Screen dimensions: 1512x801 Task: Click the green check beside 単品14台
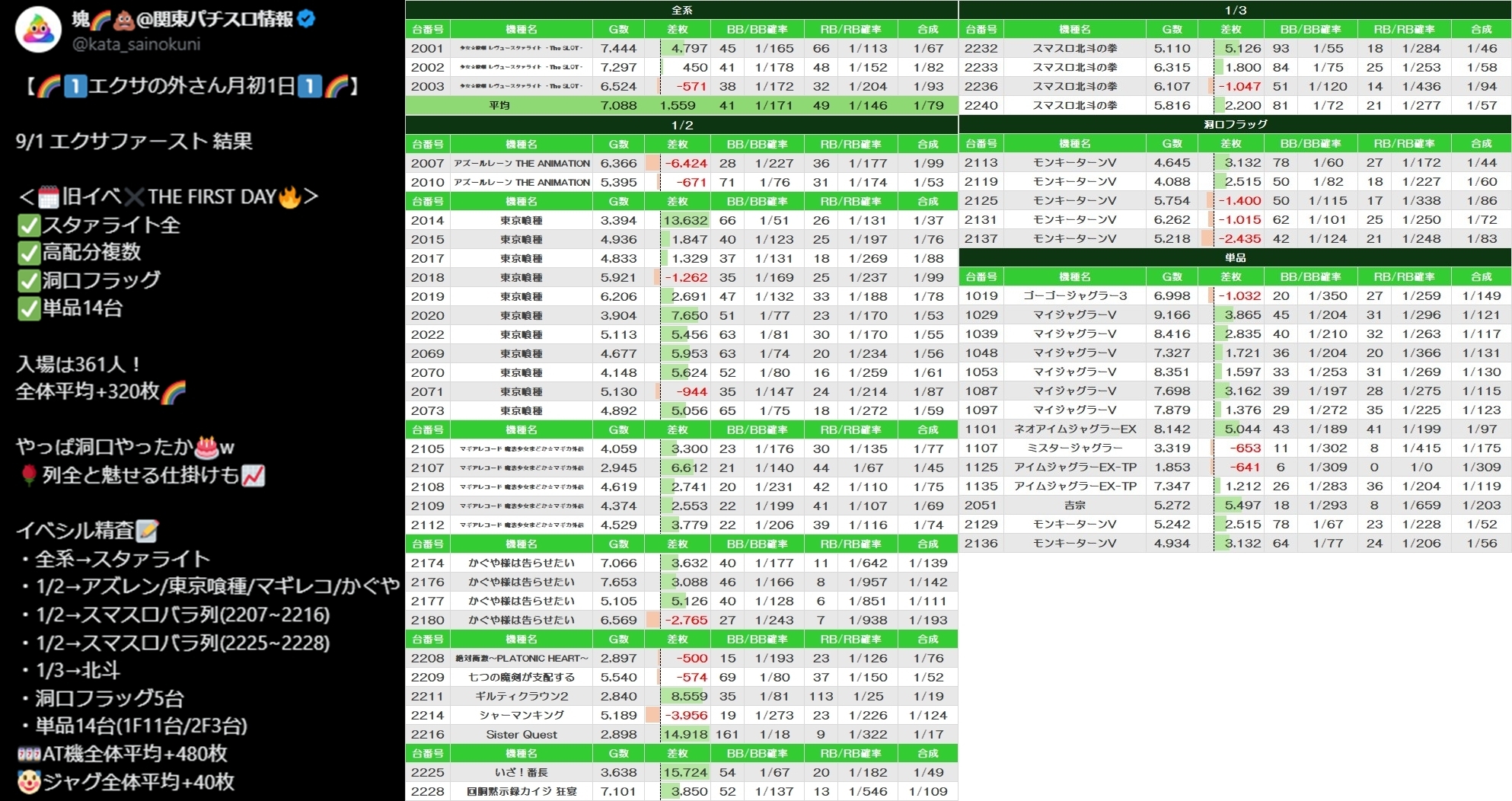click(x=29, y=308)
